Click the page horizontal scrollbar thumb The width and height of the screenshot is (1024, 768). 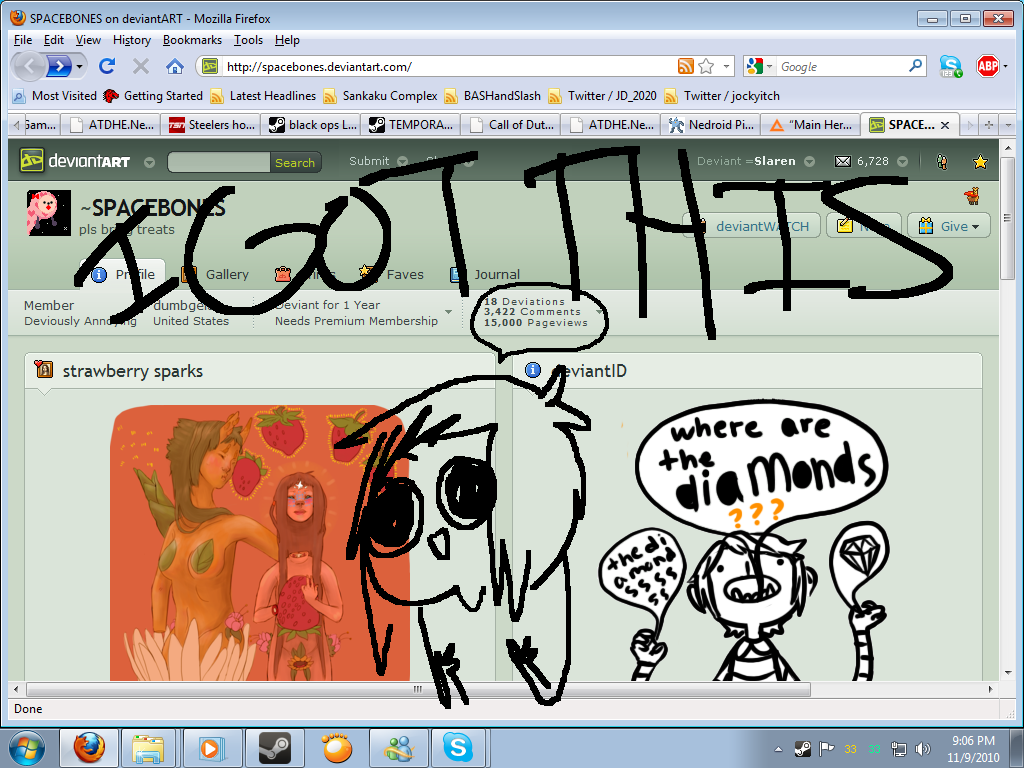pyautogui.click(x=419, y=689)
